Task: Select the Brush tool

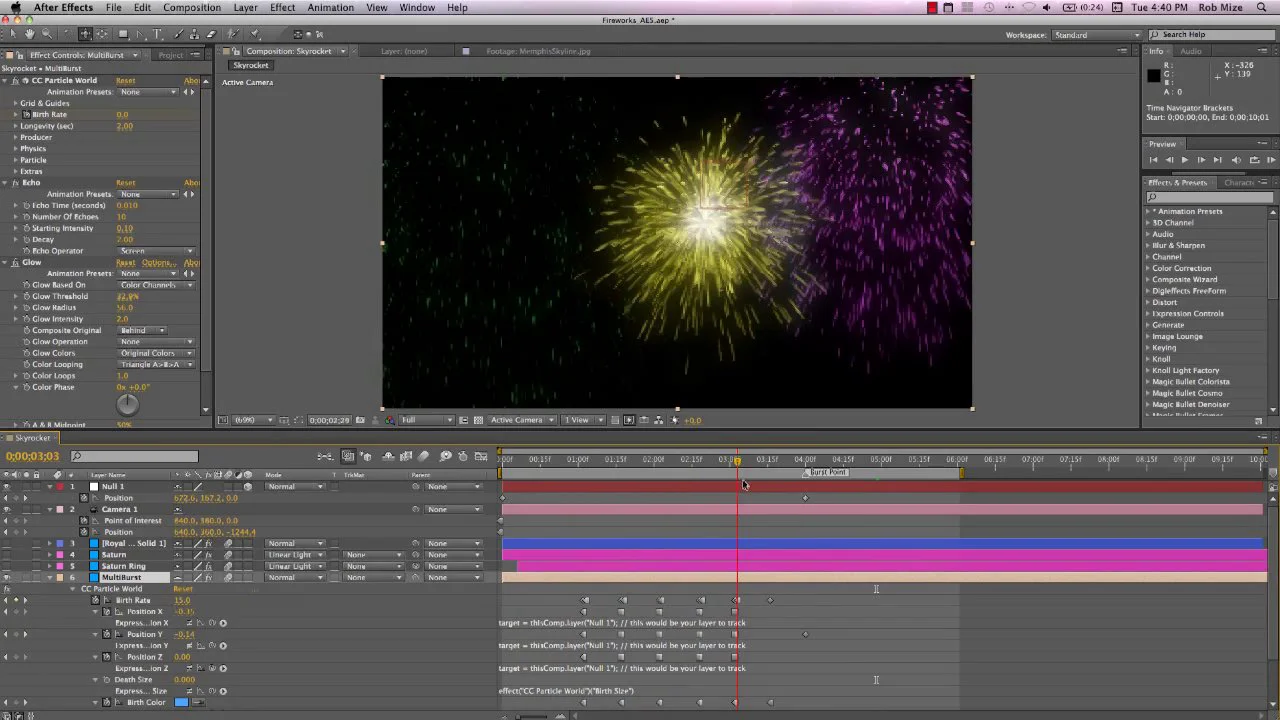Action: click(x=178, y=34)
